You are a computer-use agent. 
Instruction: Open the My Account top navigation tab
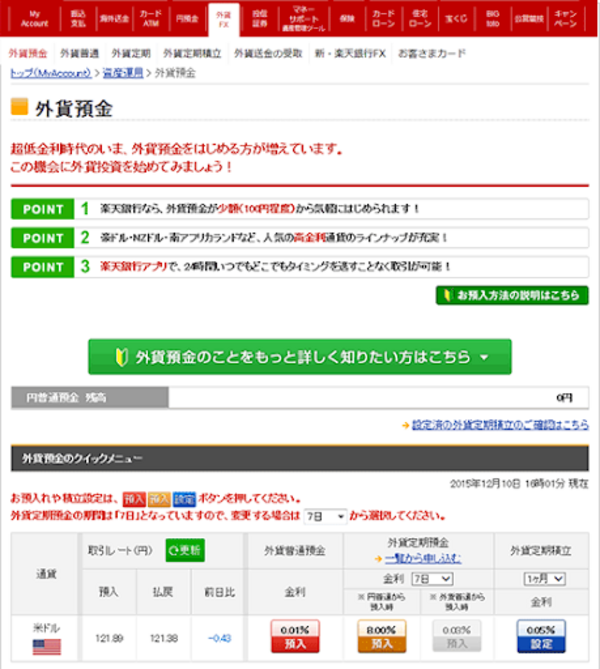coord(33,18)
